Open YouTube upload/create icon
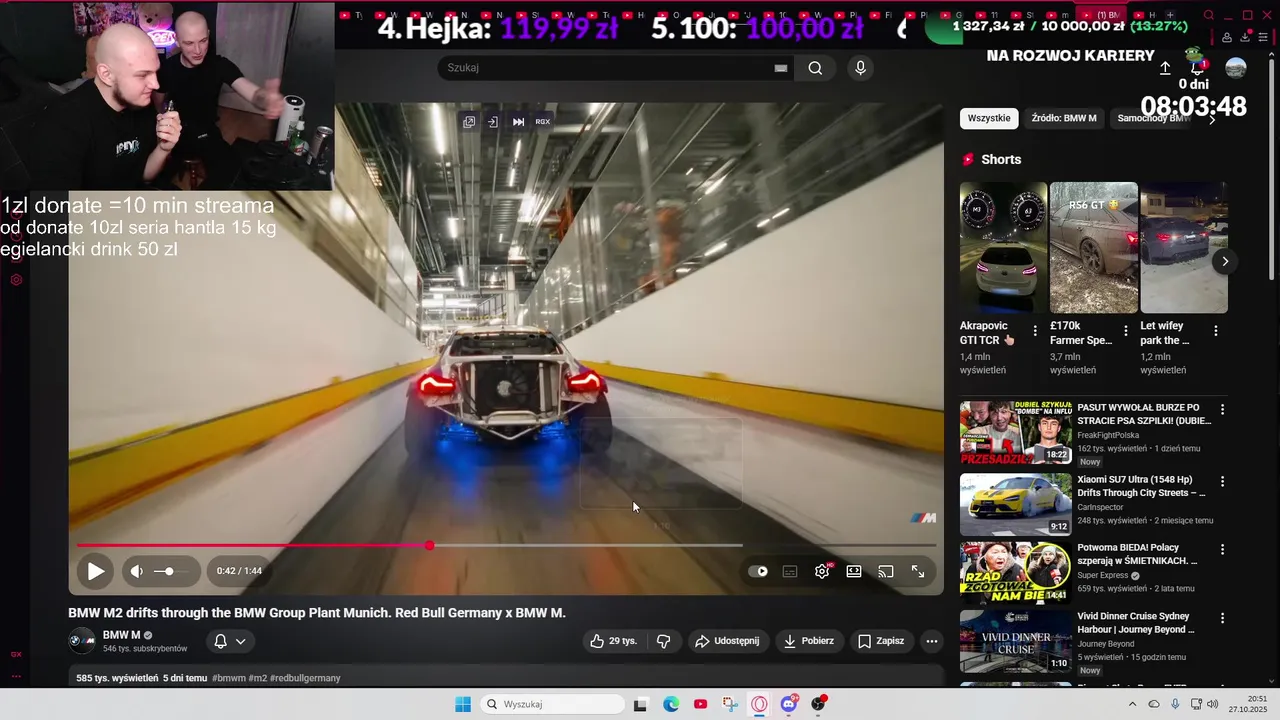Image resolution: width=1280 pixels, height=720 pixels. [x=1165, y=68]
